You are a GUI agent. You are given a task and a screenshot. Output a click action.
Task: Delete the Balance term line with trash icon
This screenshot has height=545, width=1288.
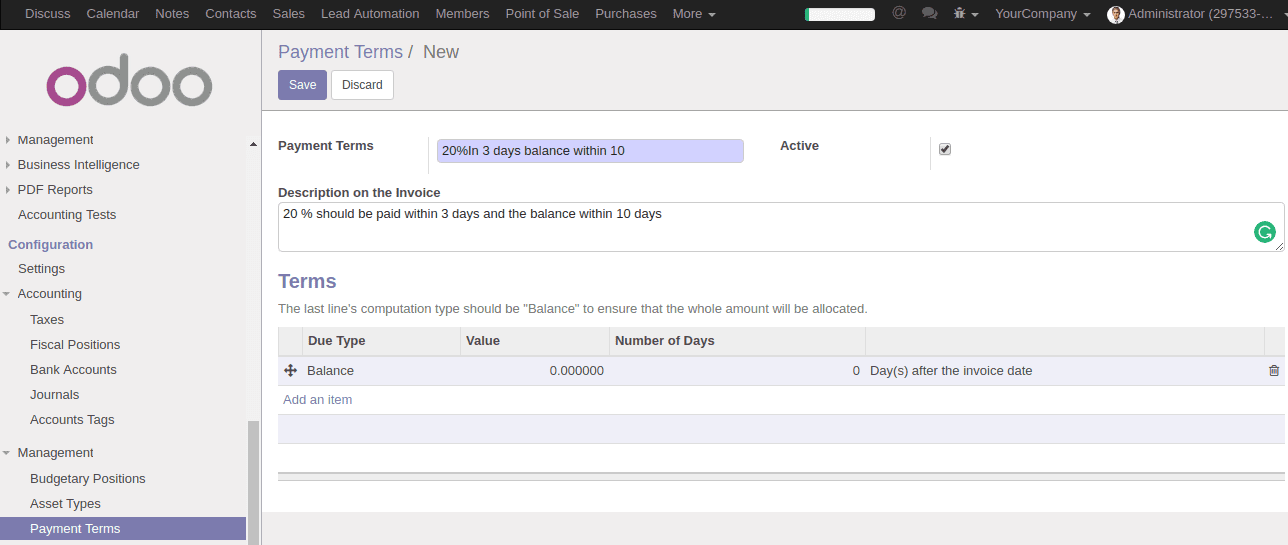[1273, 371]
